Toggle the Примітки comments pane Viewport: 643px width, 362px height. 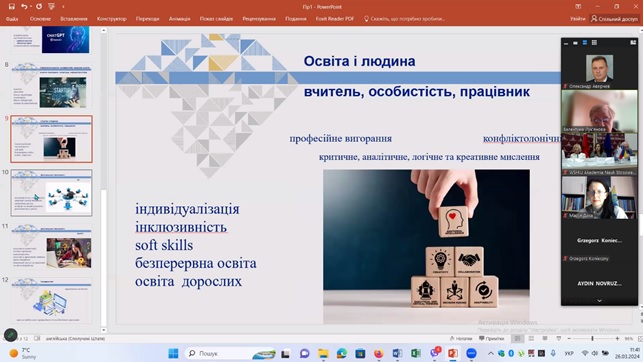pos(491,339)
